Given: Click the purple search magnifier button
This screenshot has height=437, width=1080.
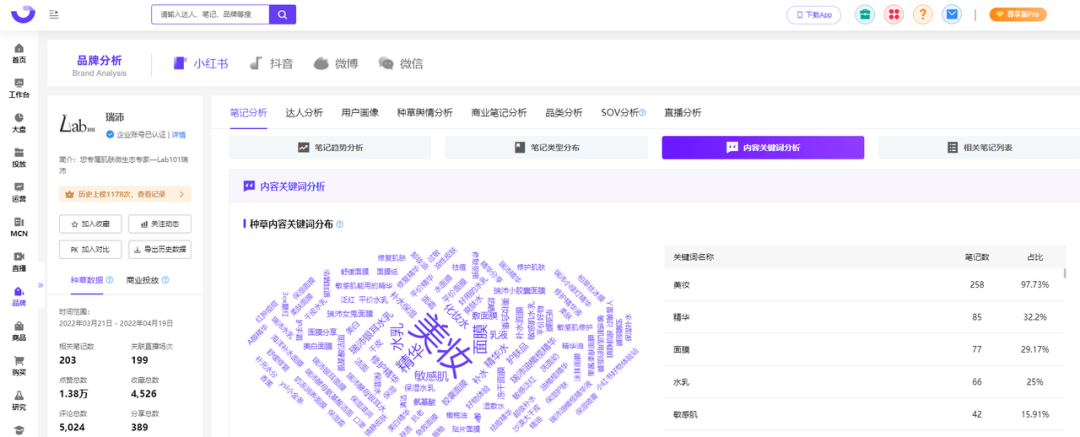Looking at the screenshot, I should coord(284,14).
